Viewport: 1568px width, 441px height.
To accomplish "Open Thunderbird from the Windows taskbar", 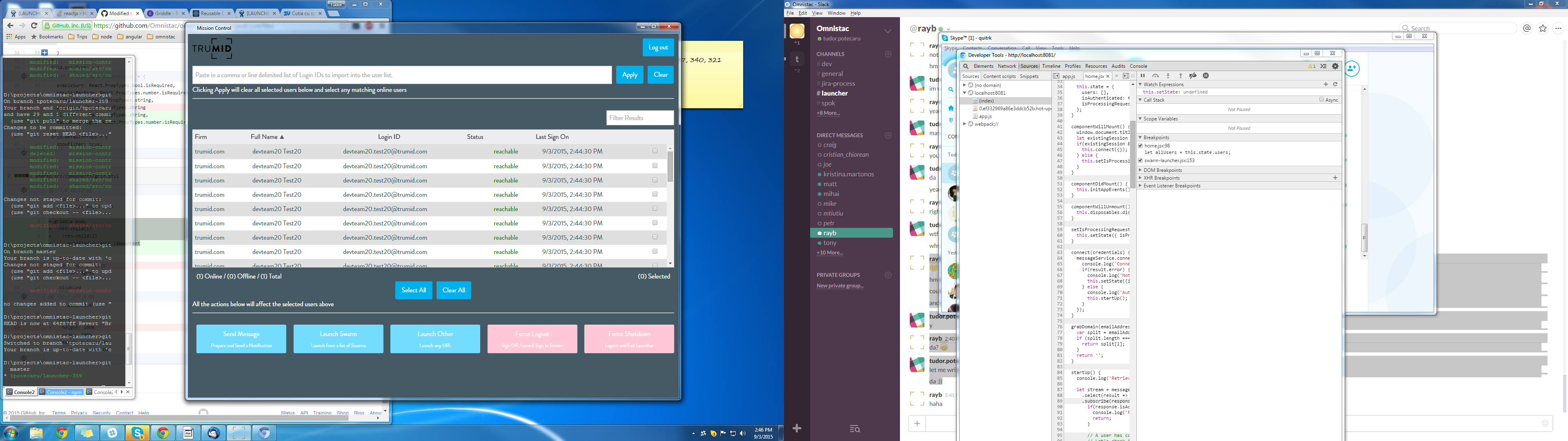I will point(214,433).
